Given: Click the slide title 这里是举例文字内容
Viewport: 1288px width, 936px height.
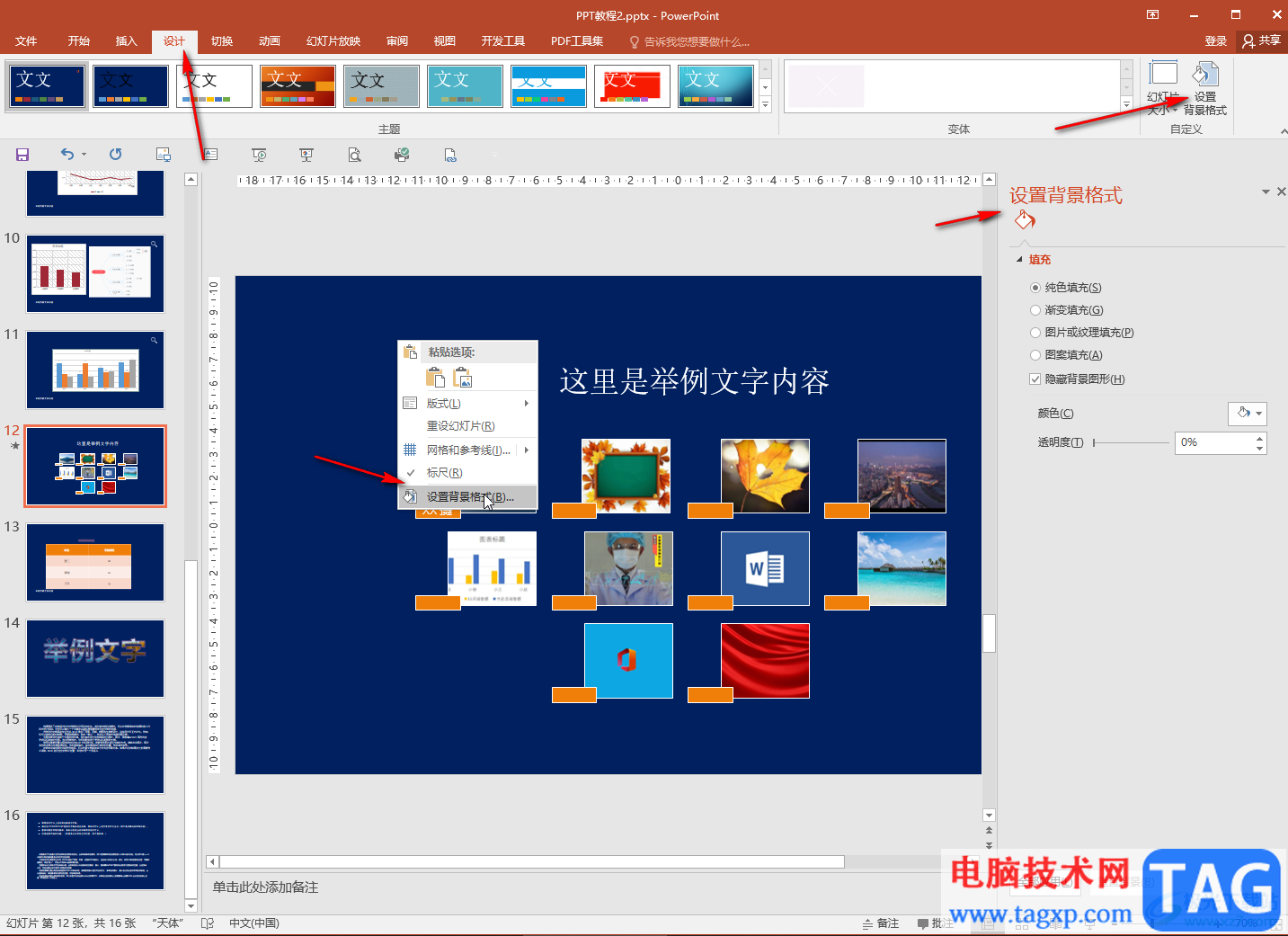Looking at the screenshot, I should (694, 381).
